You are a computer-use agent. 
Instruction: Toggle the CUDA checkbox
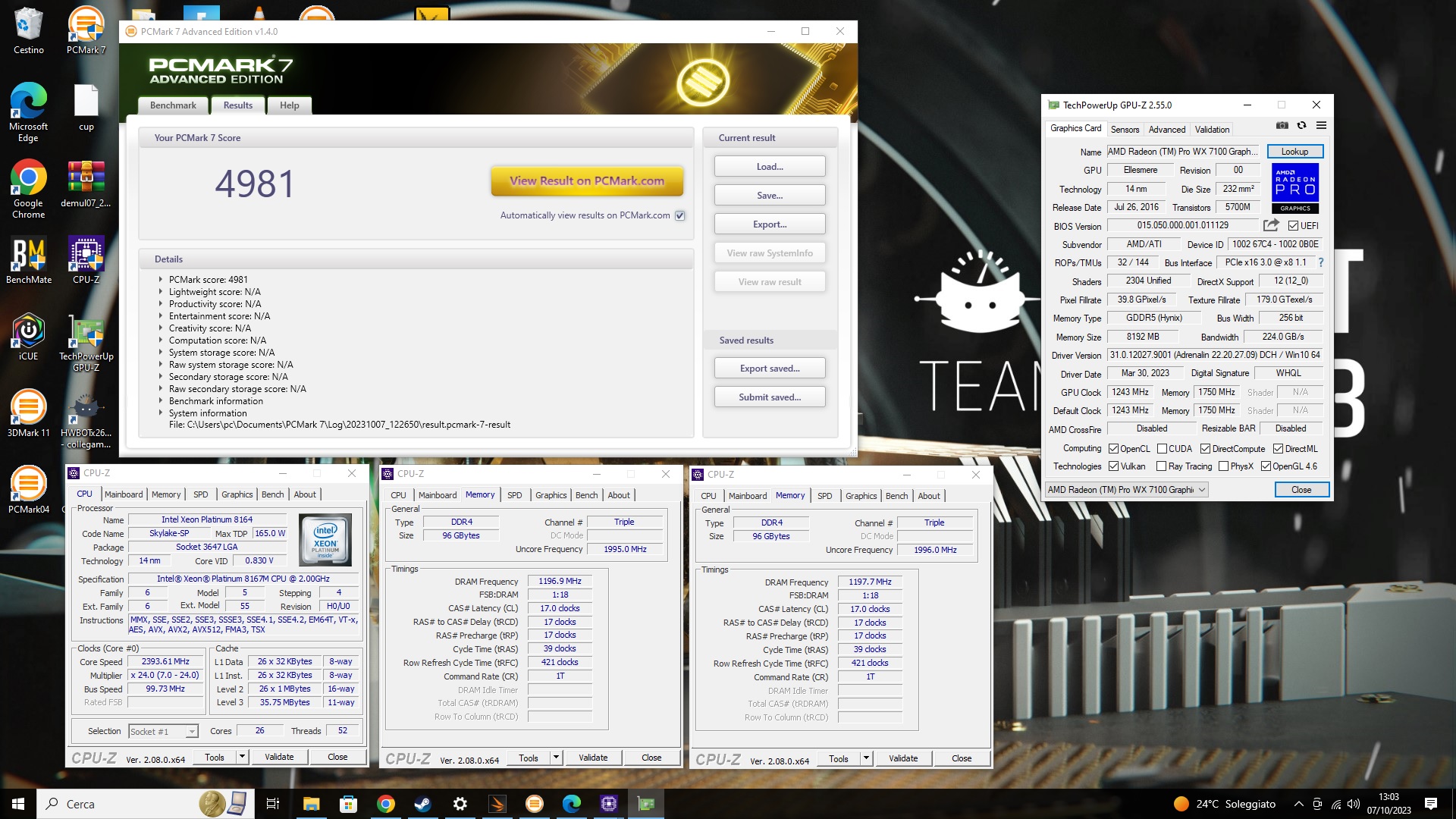point(1162,449)
